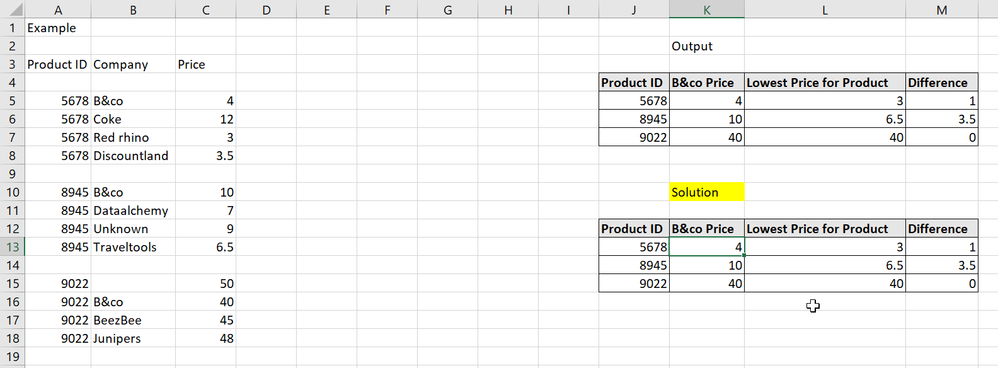Select row 1 header

tap(12, 28)
